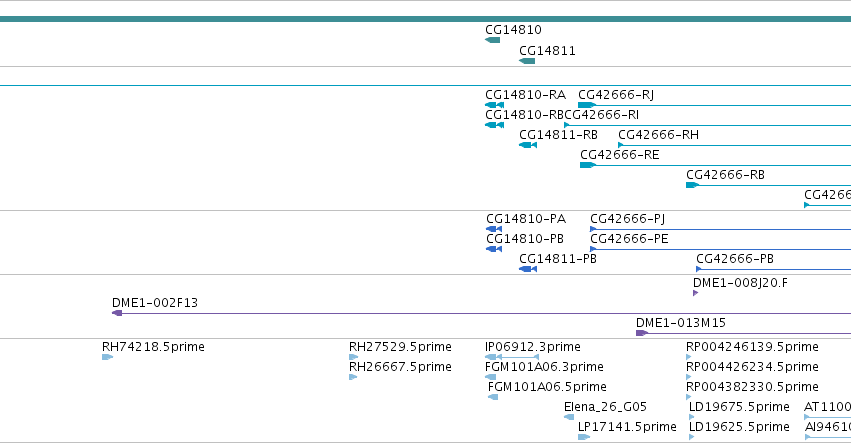Select EST RP004426234.5prime label
The image size is (851, 443).
pos(752,367)
